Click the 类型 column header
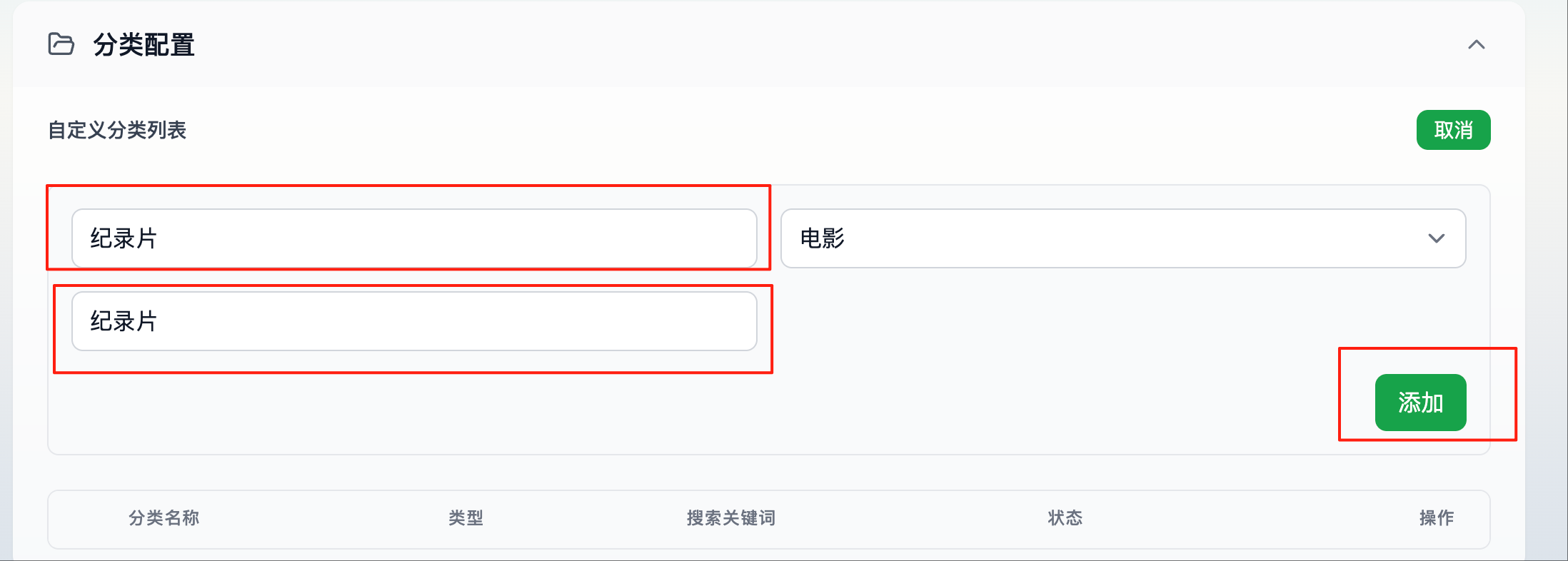Image resolution: width=1568 pixels, height=561 pixels. point(466,517)
